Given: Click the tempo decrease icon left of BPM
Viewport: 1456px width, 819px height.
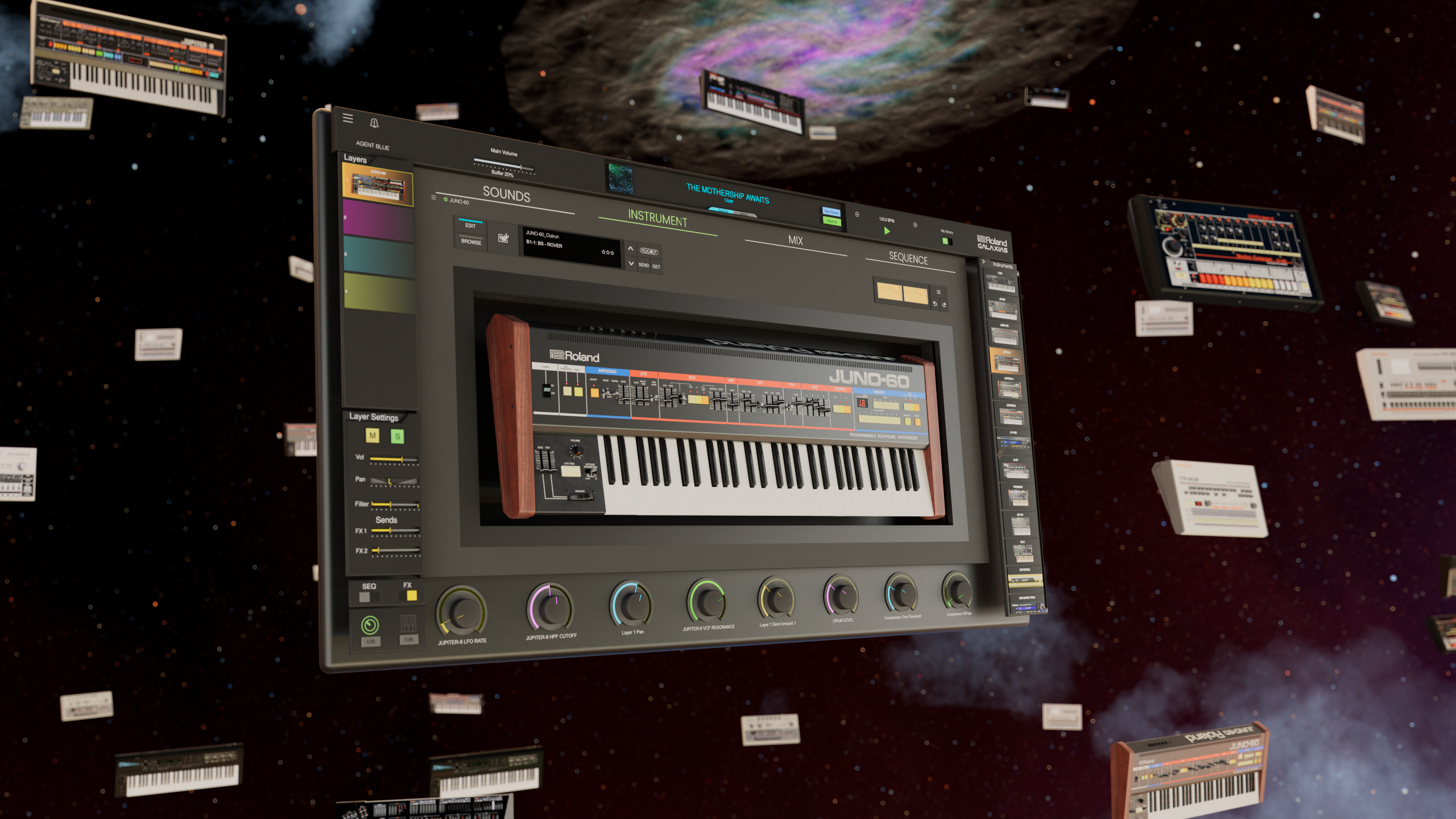Looking at the screenshot, I should [857, 214].
